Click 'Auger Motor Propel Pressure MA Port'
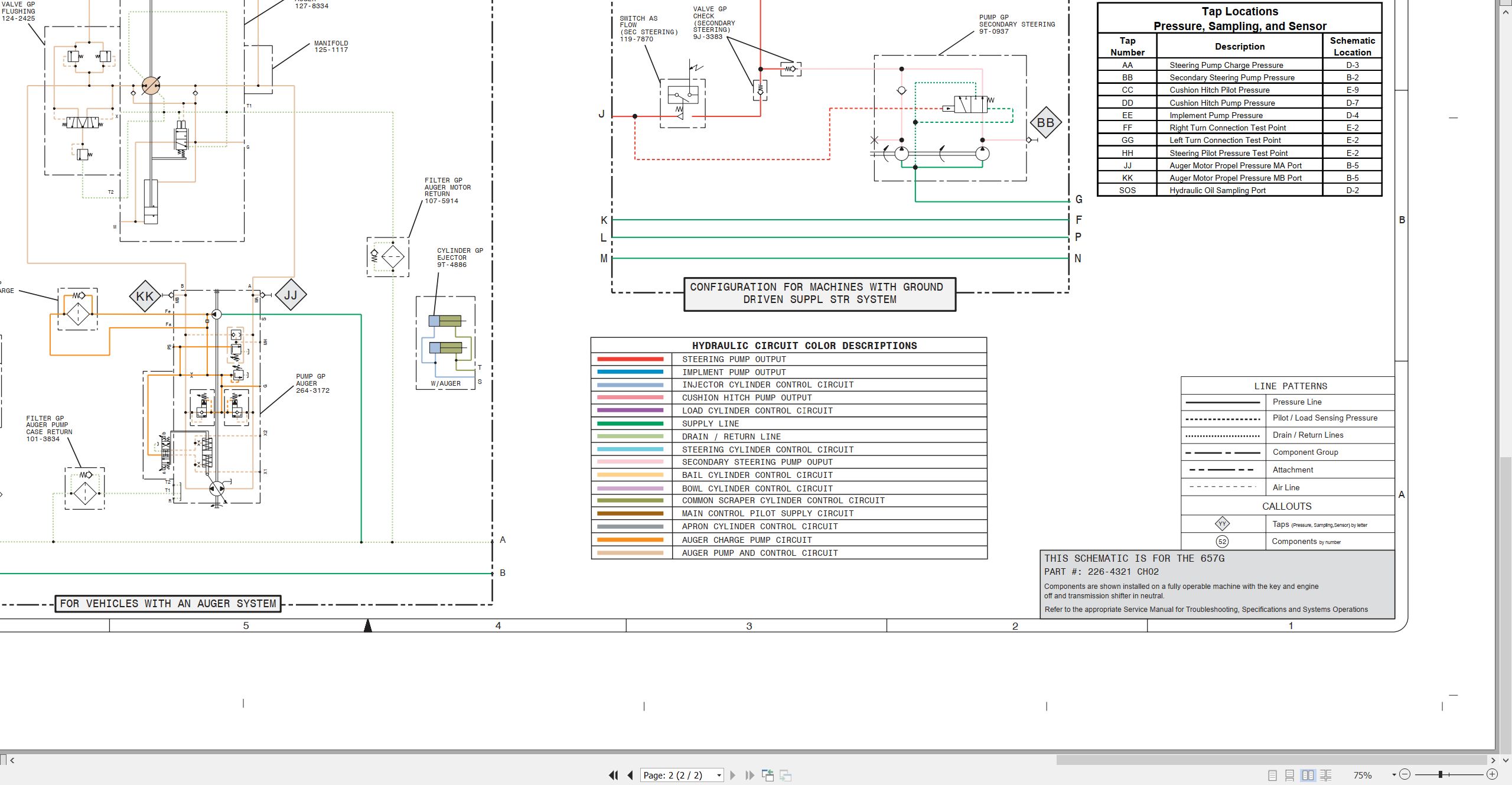The image size is (1512, 785). tap(1235, 165)
